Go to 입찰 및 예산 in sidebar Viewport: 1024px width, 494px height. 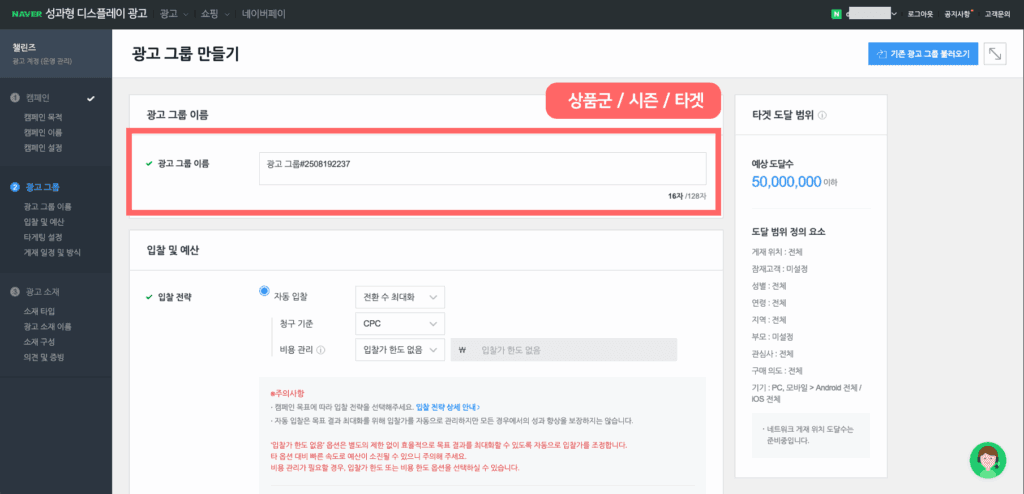(43, 222)
